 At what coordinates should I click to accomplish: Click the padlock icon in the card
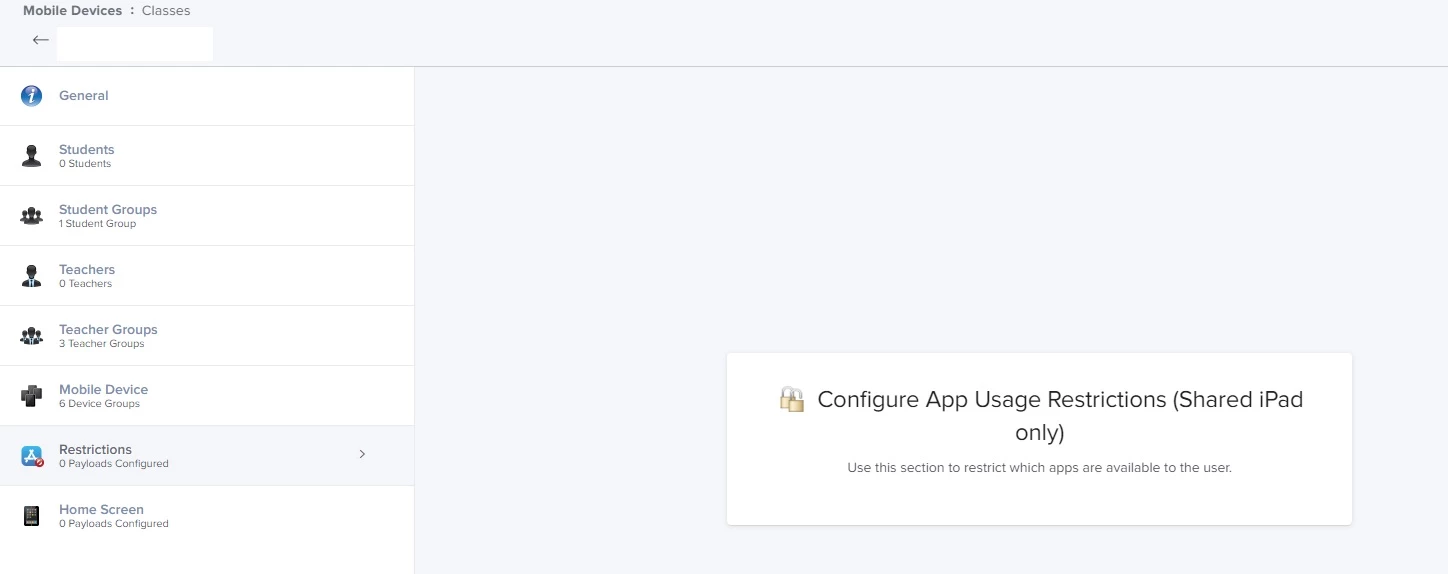[792, 399]
